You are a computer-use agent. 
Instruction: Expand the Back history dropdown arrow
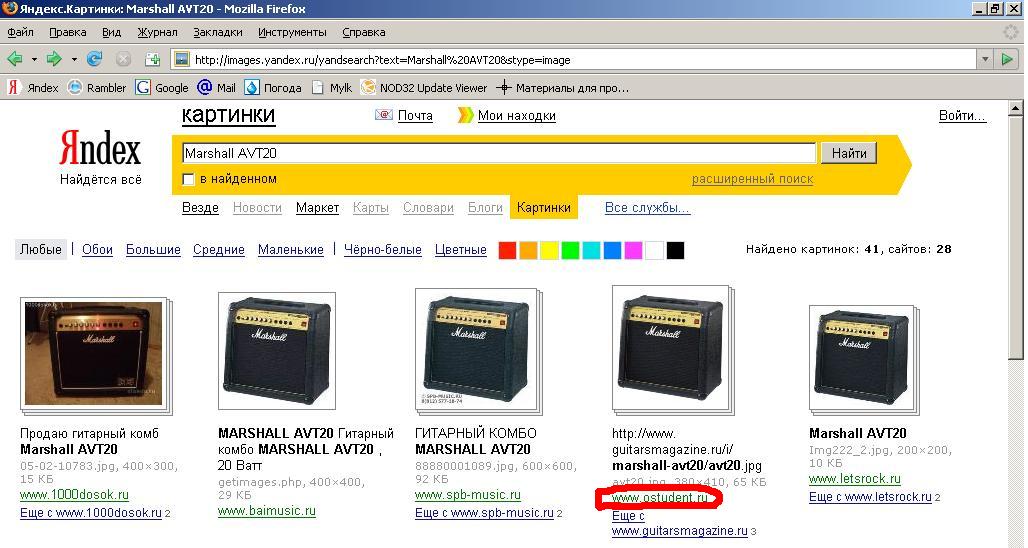(33, 60)
